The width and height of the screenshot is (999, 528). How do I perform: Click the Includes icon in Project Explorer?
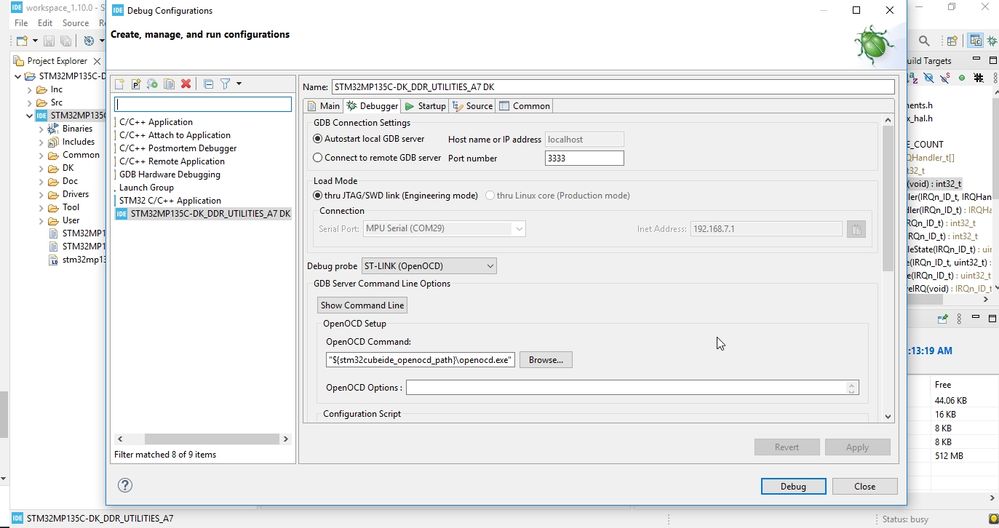coord(54,142)
